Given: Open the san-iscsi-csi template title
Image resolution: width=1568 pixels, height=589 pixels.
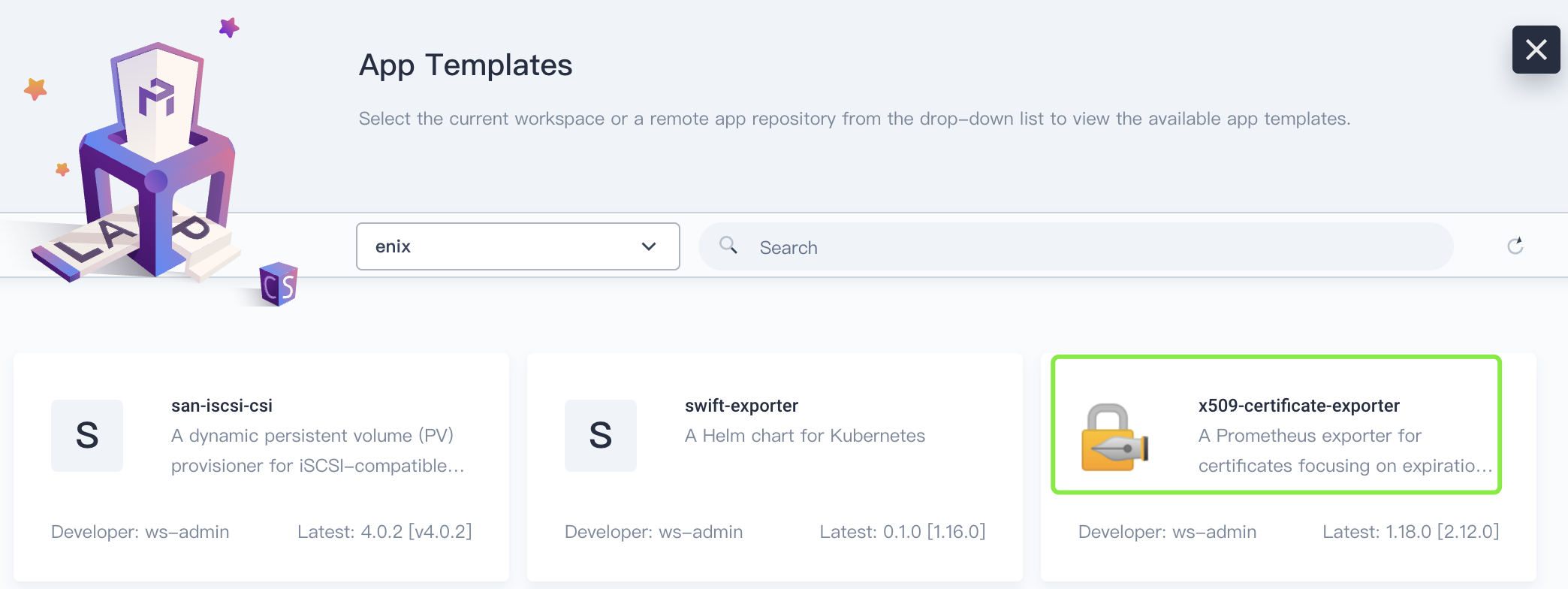Looking at the screenshot, I should 222,406.
